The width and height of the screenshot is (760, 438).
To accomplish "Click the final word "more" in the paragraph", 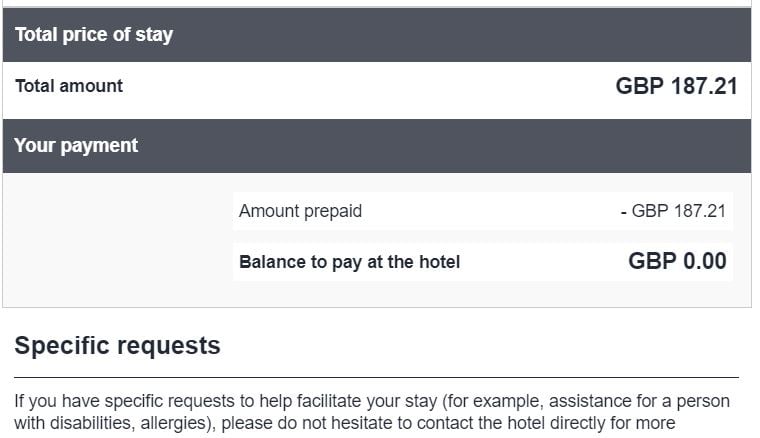I will coord(654,423).
